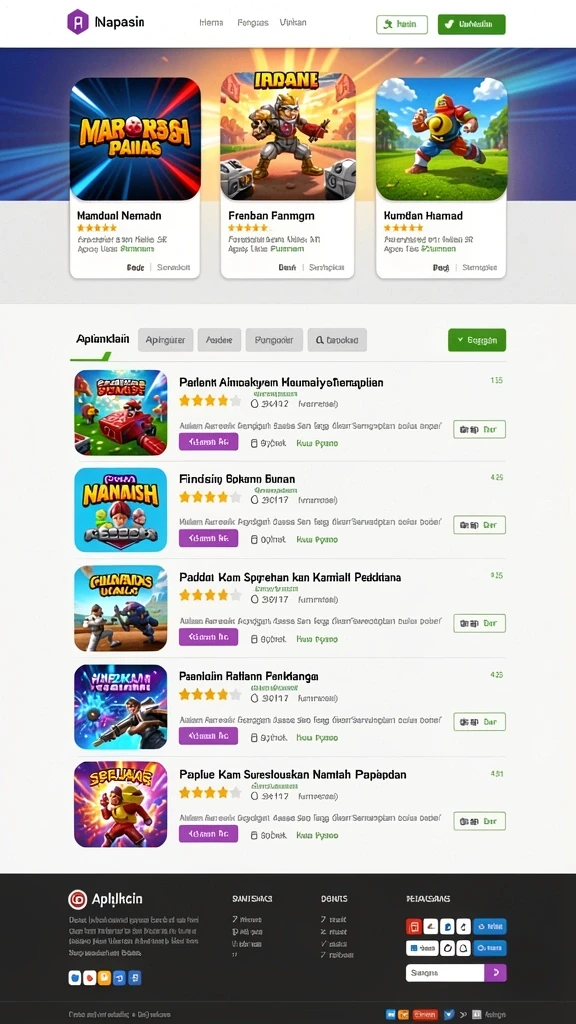Click the search tab with magnifier icon
The image size is (576, 1024).
point(337,340)
